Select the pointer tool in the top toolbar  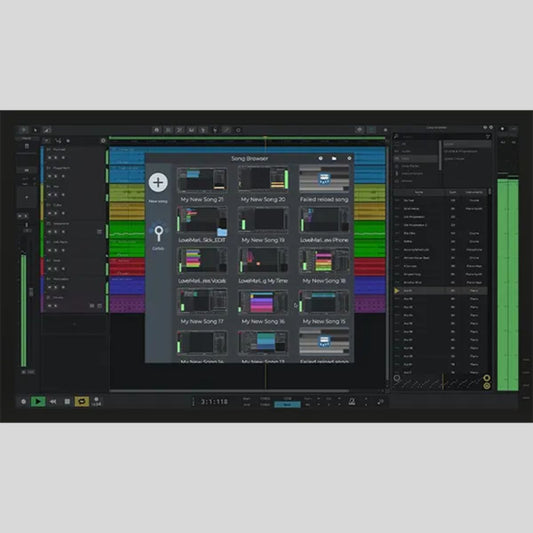click(35, 130)
